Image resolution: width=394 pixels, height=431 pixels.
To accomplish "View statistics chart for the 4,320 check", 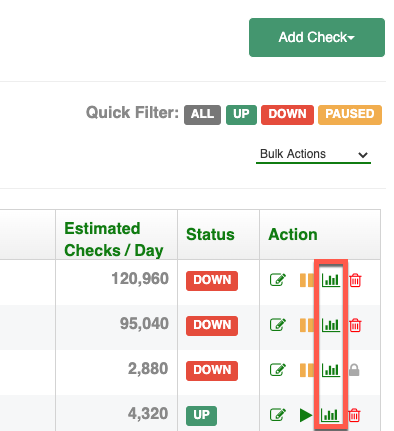I will click(x=330, y=415).
